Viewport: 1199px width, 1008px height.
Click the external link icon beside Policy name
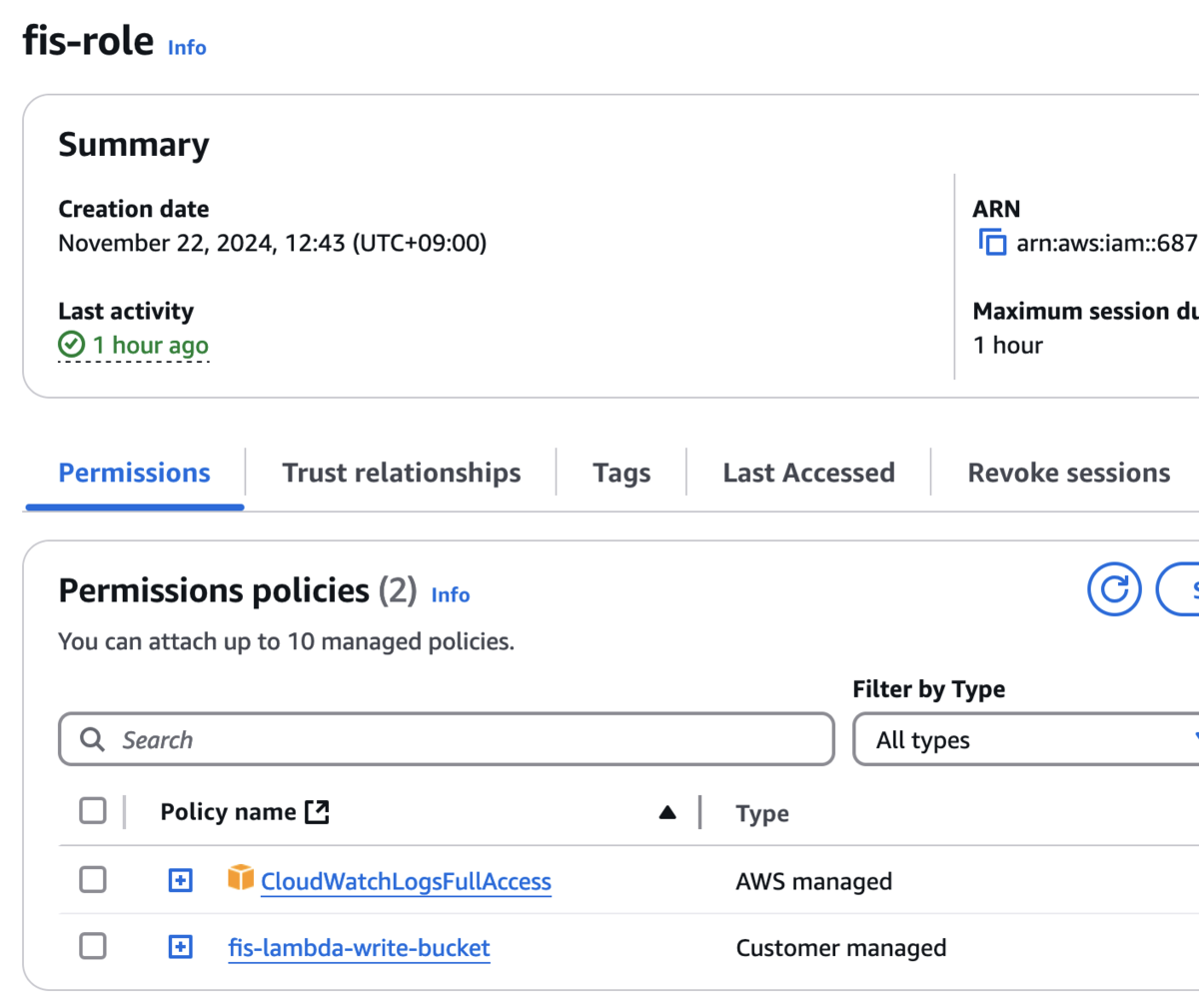click(317, 811)
